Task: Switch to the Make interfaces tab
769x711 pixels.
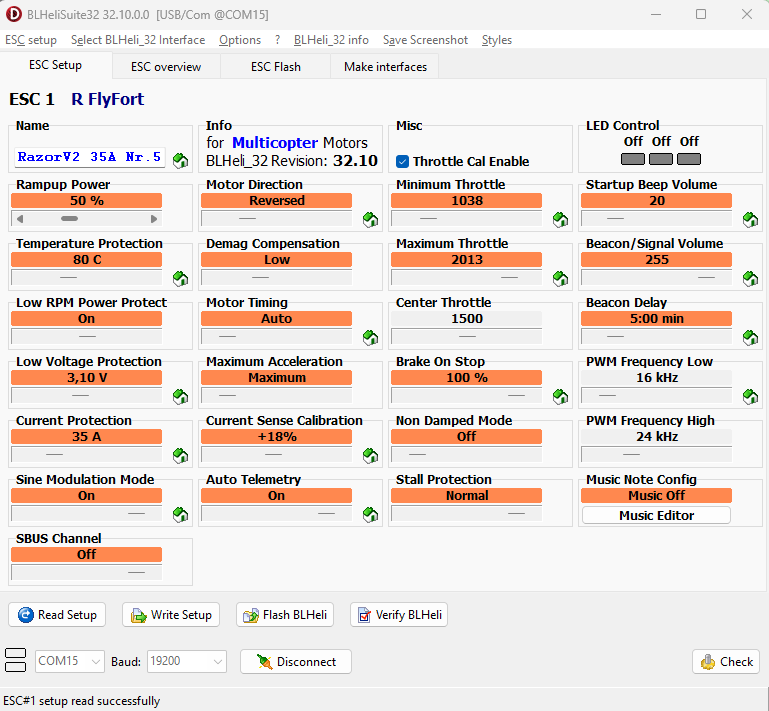Action: tap(385, 67)
